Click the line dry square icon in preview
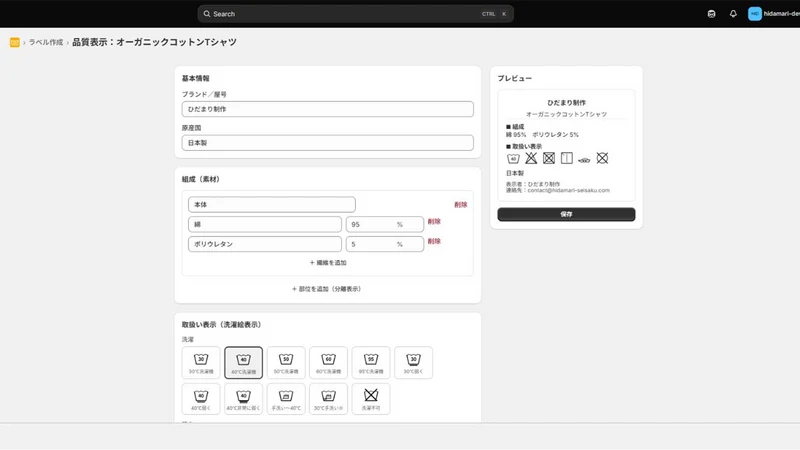The height and width of the screenshot is (450, 800). coord(567,158)
